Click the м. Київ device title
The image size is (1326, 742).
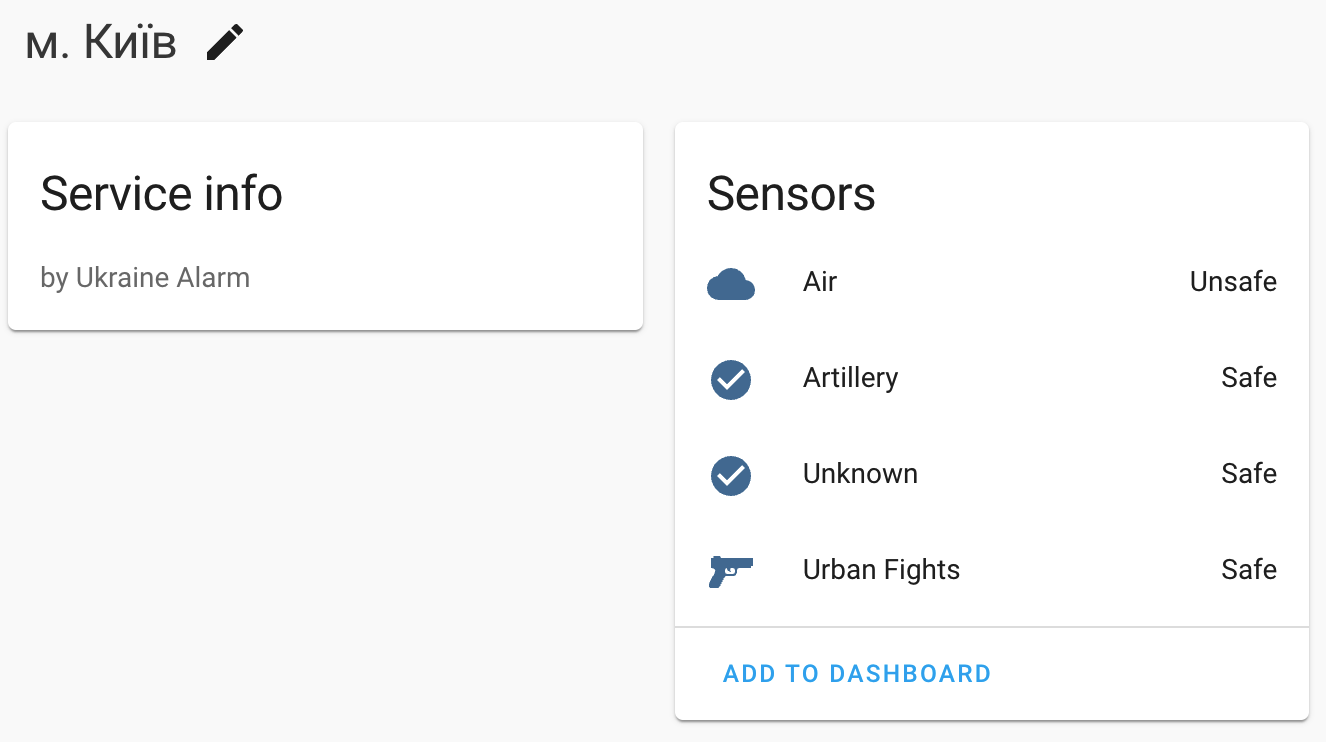coord(101,43)
